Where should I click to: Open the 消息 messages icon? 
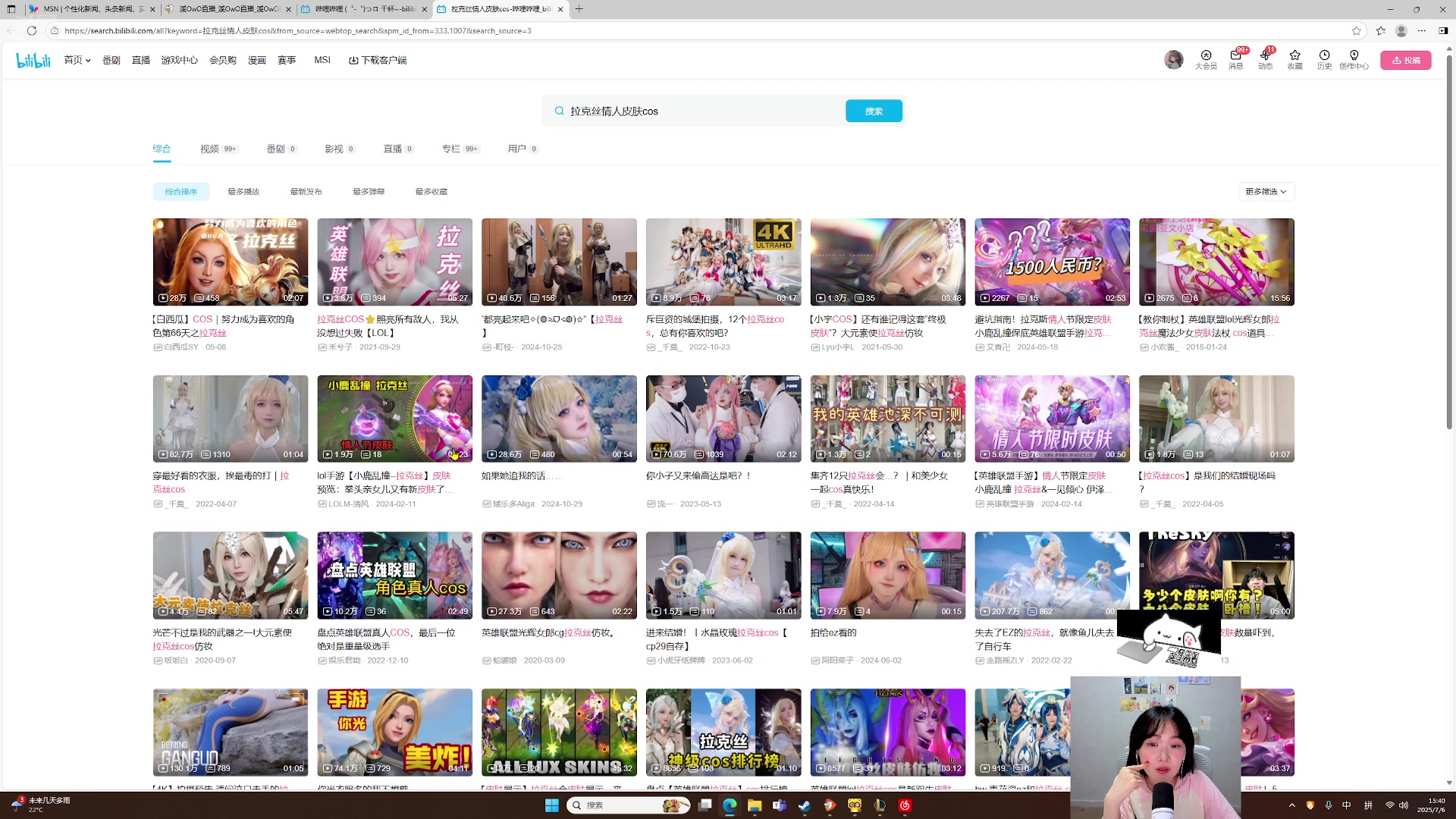point(1236,59)
